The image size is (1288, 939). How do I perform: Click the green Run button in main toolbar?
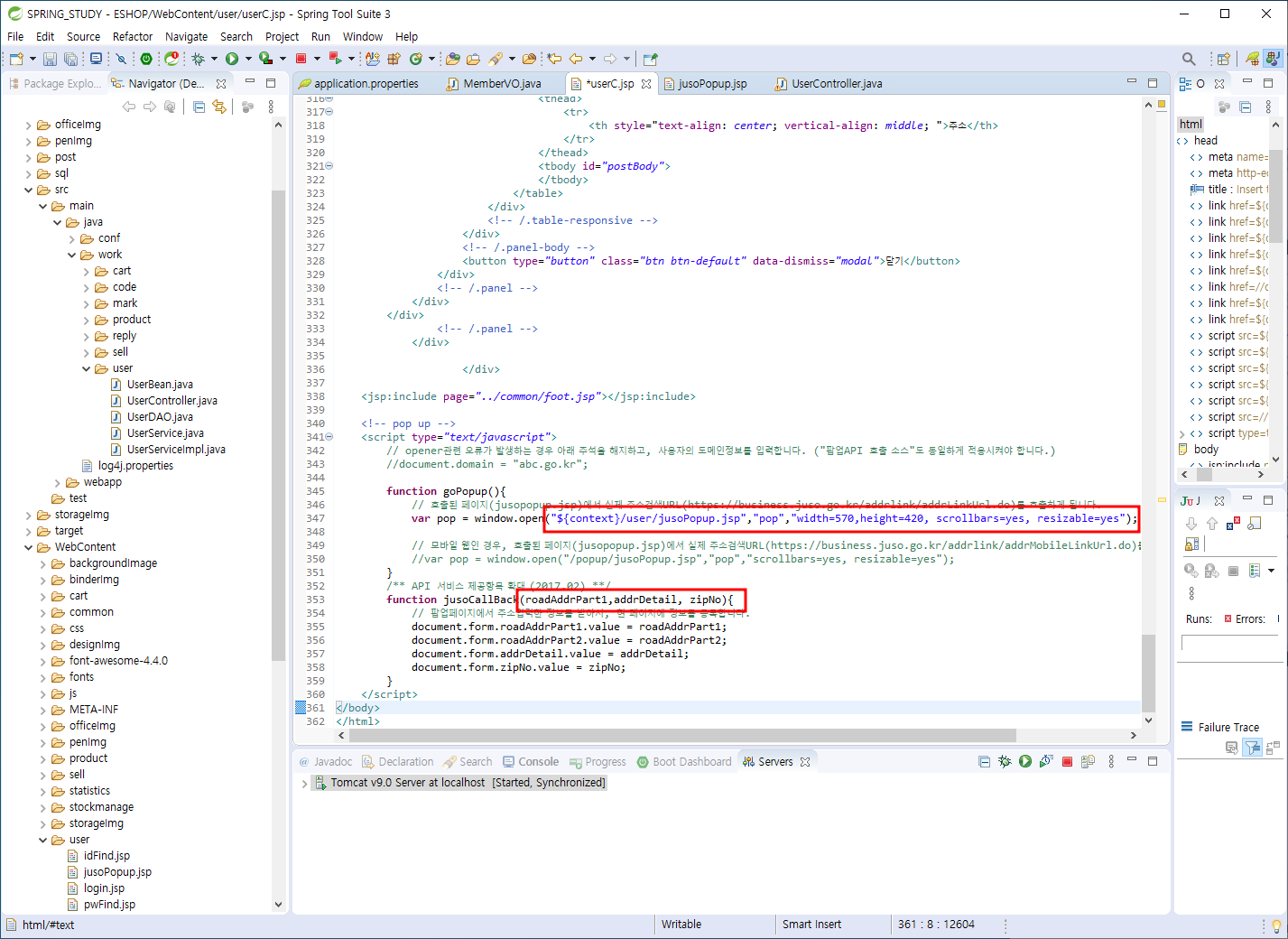pyautogui.click(x=232, y=59)
